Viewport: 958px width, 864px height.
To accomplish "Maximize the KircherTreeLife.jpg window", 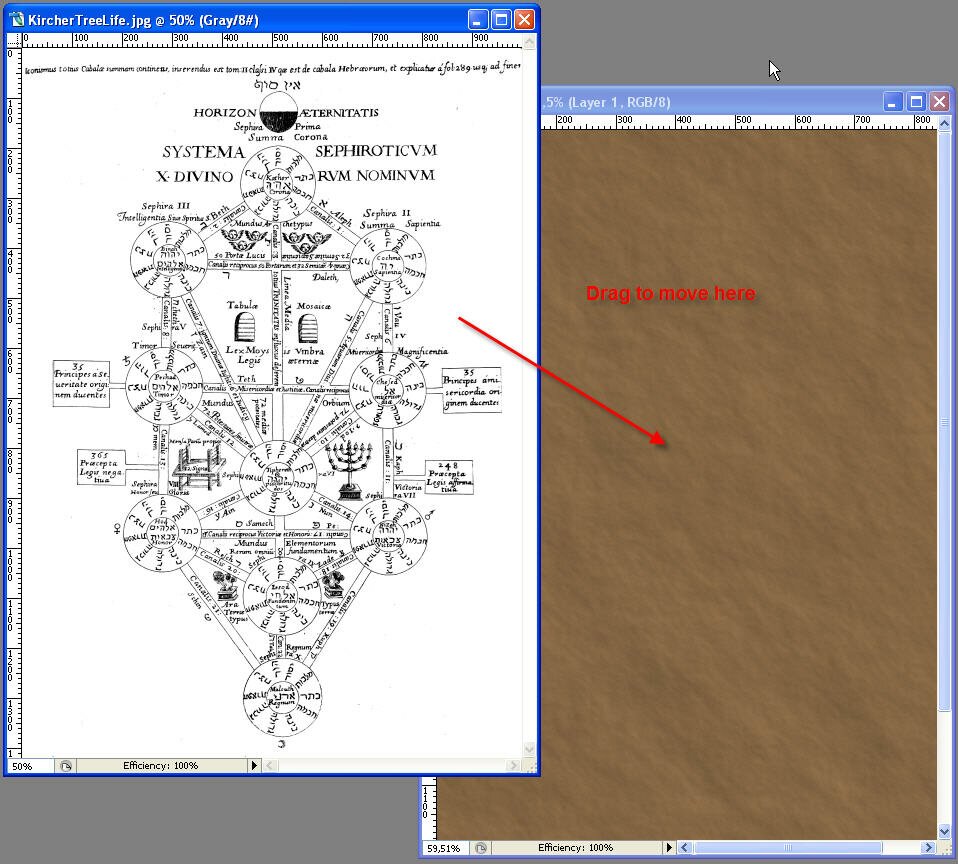I will coord(501,20).
